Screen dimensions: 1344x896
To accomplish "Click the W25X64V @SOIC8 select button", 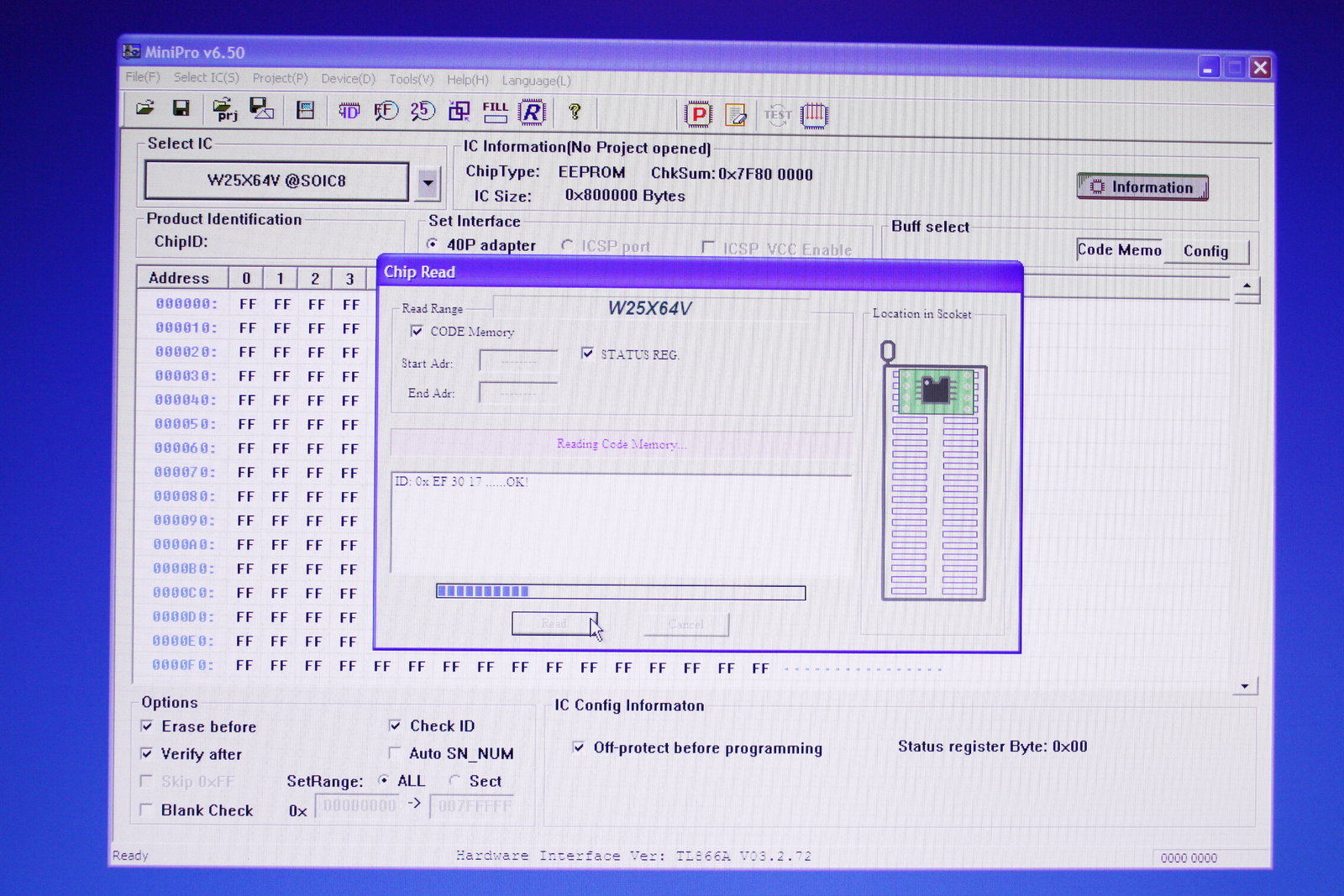I will 276,181.
